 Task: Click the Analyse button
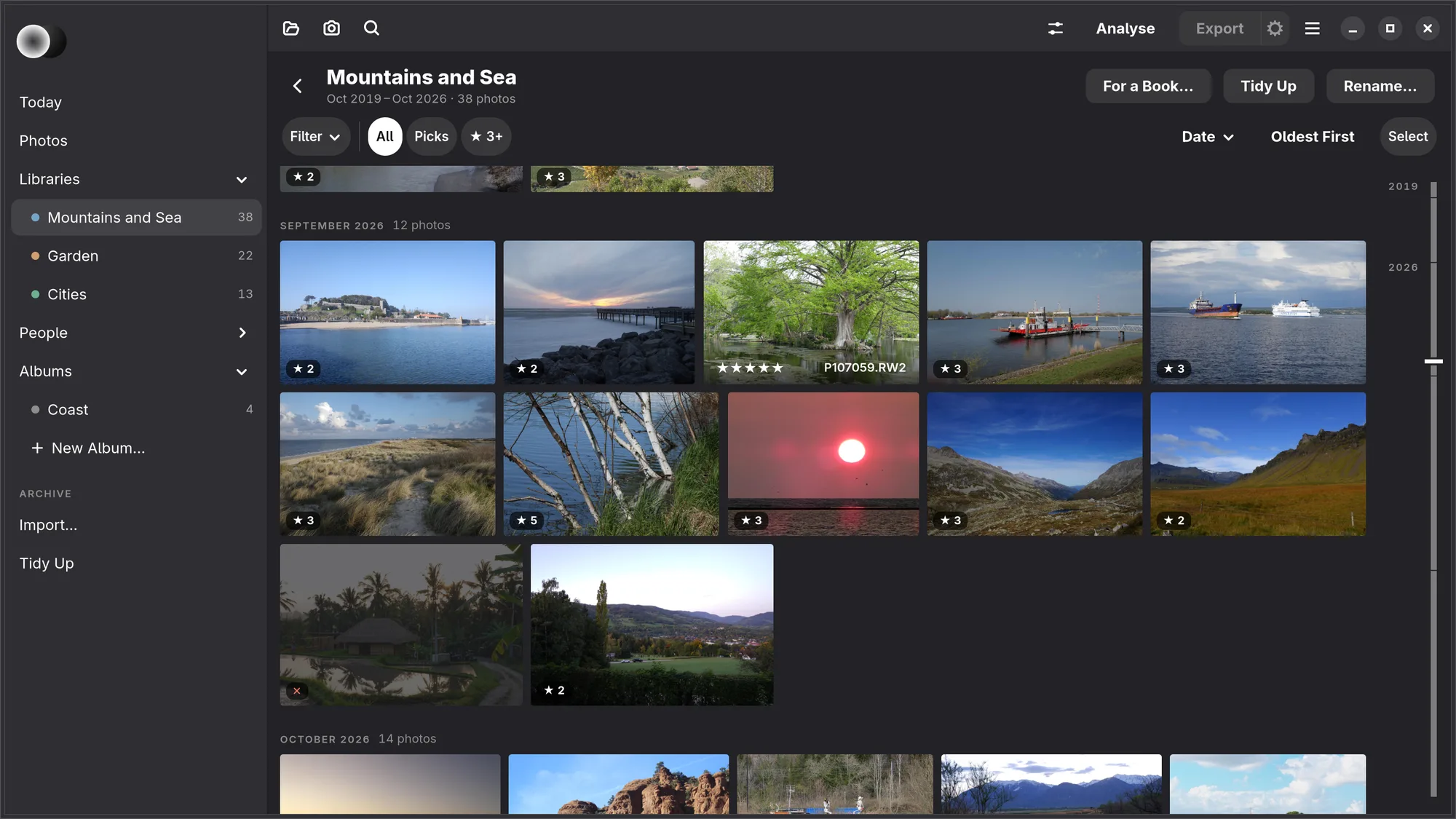coord(1125,28)
